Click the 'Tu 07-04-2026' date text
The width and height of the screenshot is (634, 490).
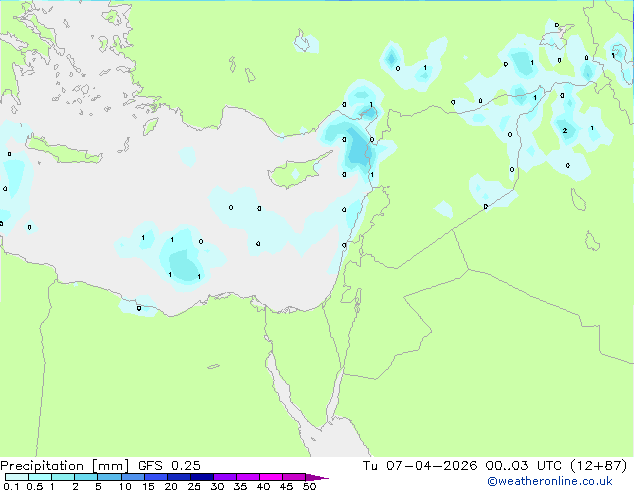coord(420,466)
